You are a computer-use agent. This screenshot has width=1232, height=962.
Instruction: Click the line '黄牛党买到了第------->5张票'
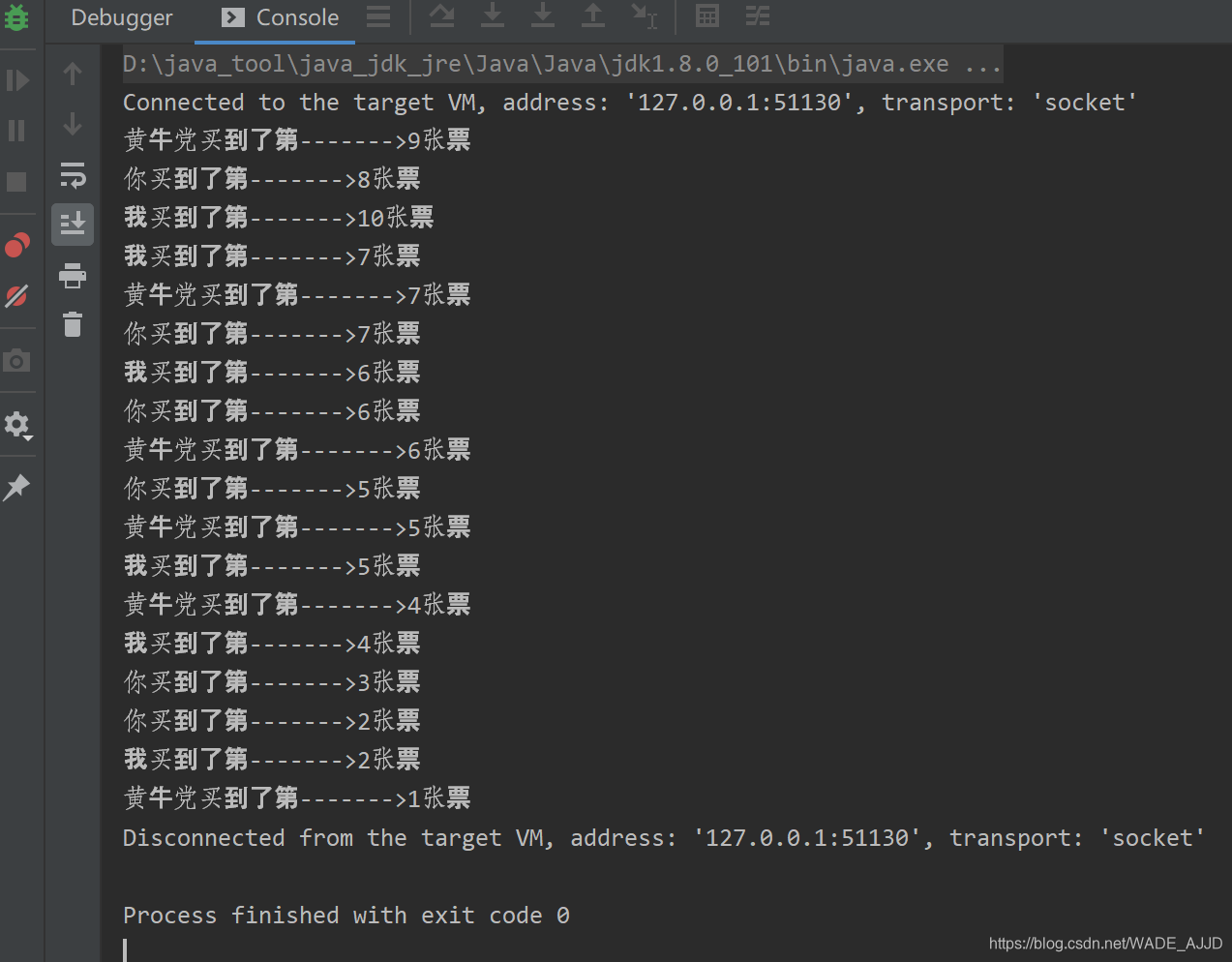(x=297, y=527)
